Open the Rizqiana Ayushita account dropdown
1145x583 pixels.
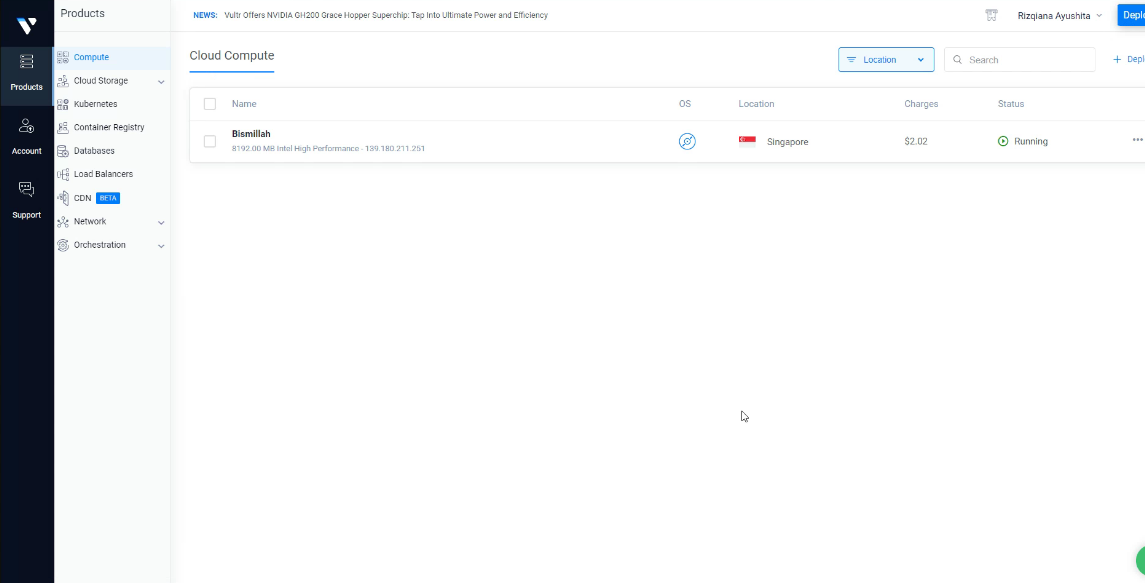tap(1060, 16)
